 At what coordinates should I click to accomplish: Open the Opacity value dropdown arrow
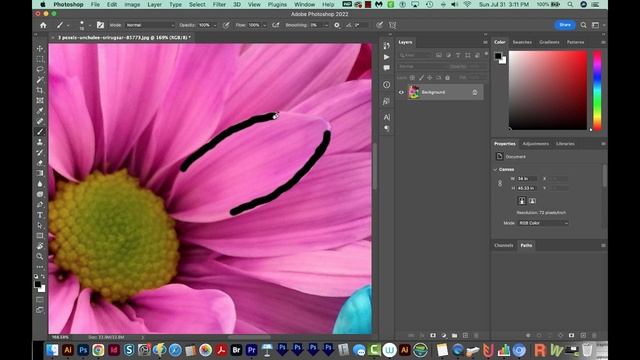click(215, 25)
